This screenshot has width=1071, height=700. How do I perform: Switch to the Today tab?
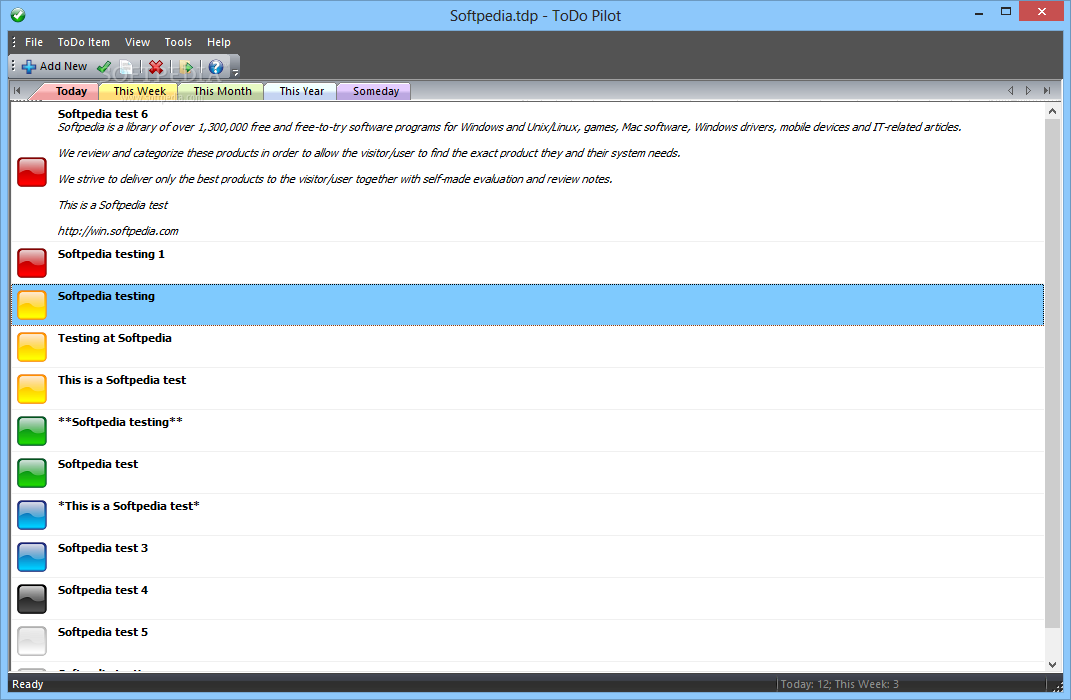click(71, 91)
